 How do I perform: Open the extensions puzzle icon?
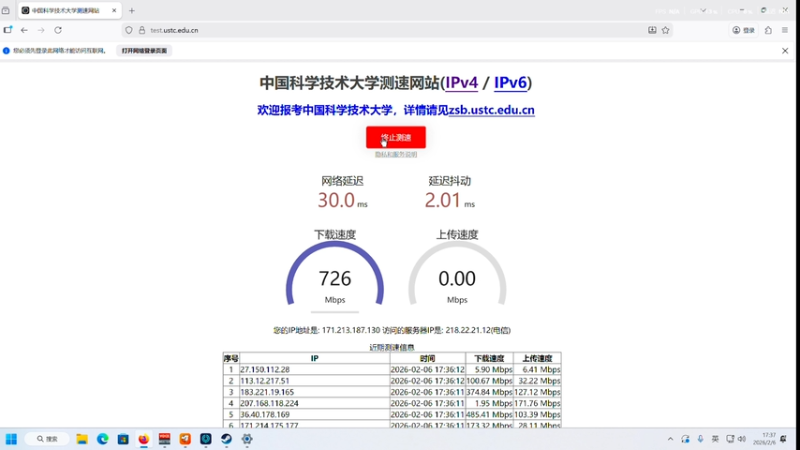tap(768, 30)
